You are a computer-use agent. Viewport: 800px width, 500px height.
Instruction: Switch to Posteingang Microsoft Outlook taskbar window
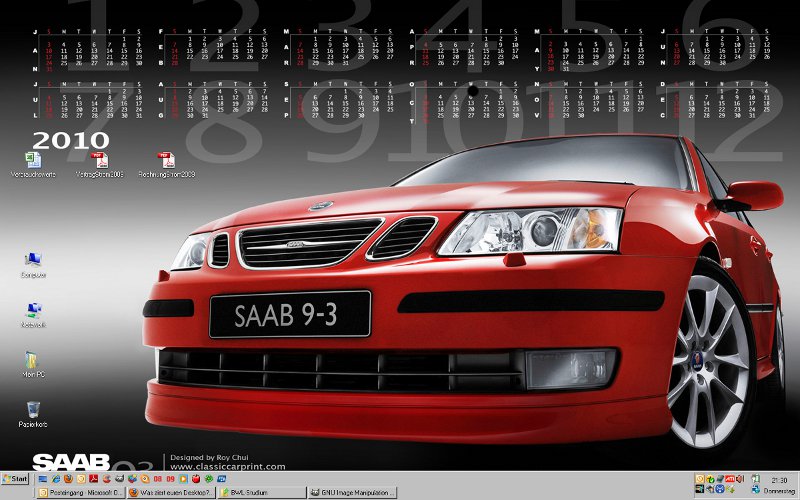81,493
